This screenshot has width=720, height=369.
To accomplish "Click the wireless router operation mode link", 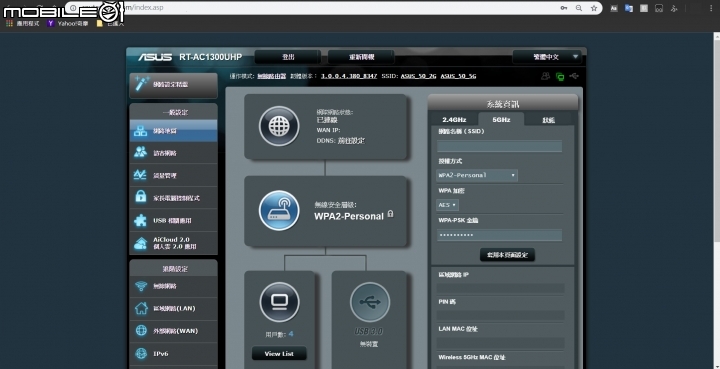I will tap(271, 76).
